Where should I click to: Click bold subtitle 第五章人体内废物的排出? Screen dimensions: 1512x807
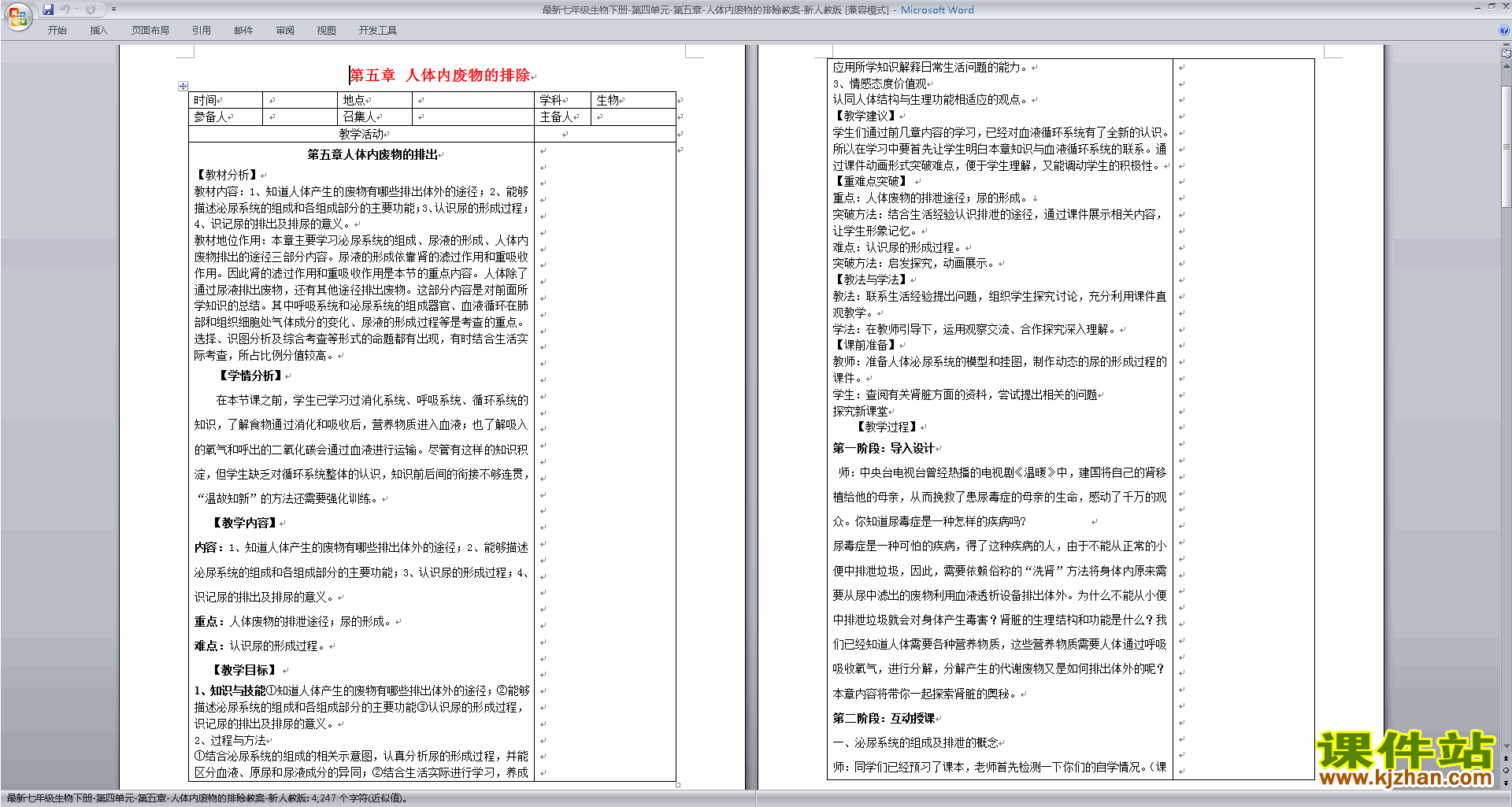tap(372, 154)
